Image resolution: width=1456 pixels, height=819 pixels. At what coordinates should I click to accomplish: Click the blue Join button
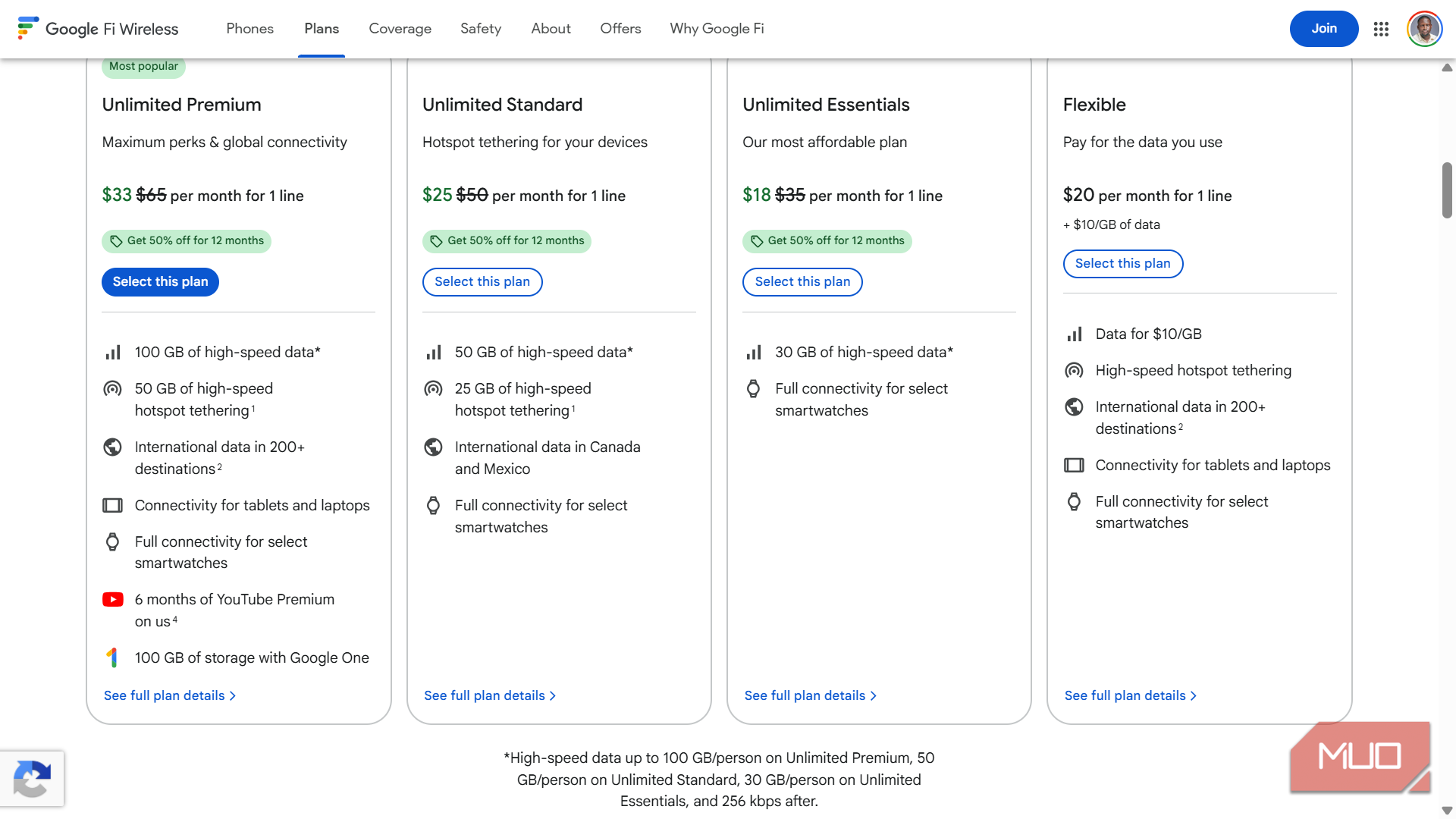pyautogui.click(x=1324, y=29)
